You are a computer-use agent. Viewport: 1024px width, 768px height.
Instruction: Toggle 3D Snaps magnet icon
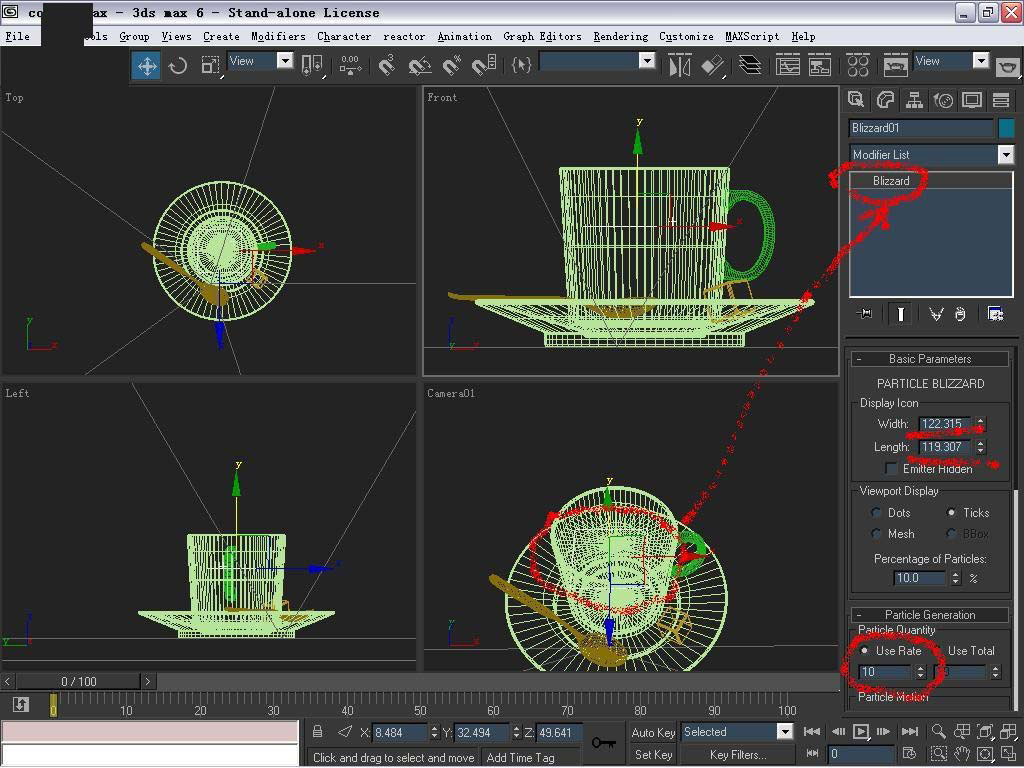[387, 66]
